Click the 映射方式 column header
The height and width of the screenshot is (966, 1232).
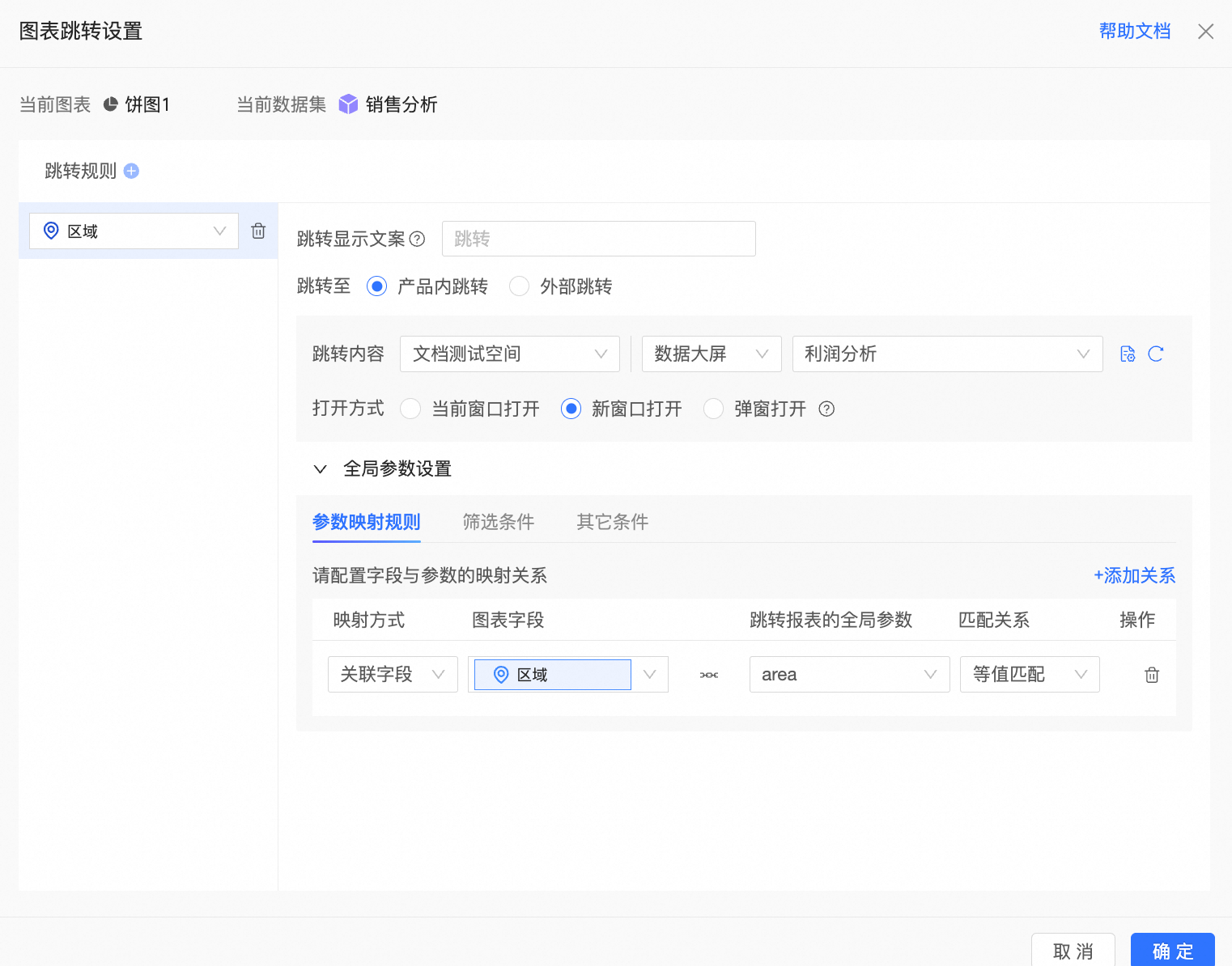pos(369,620)
